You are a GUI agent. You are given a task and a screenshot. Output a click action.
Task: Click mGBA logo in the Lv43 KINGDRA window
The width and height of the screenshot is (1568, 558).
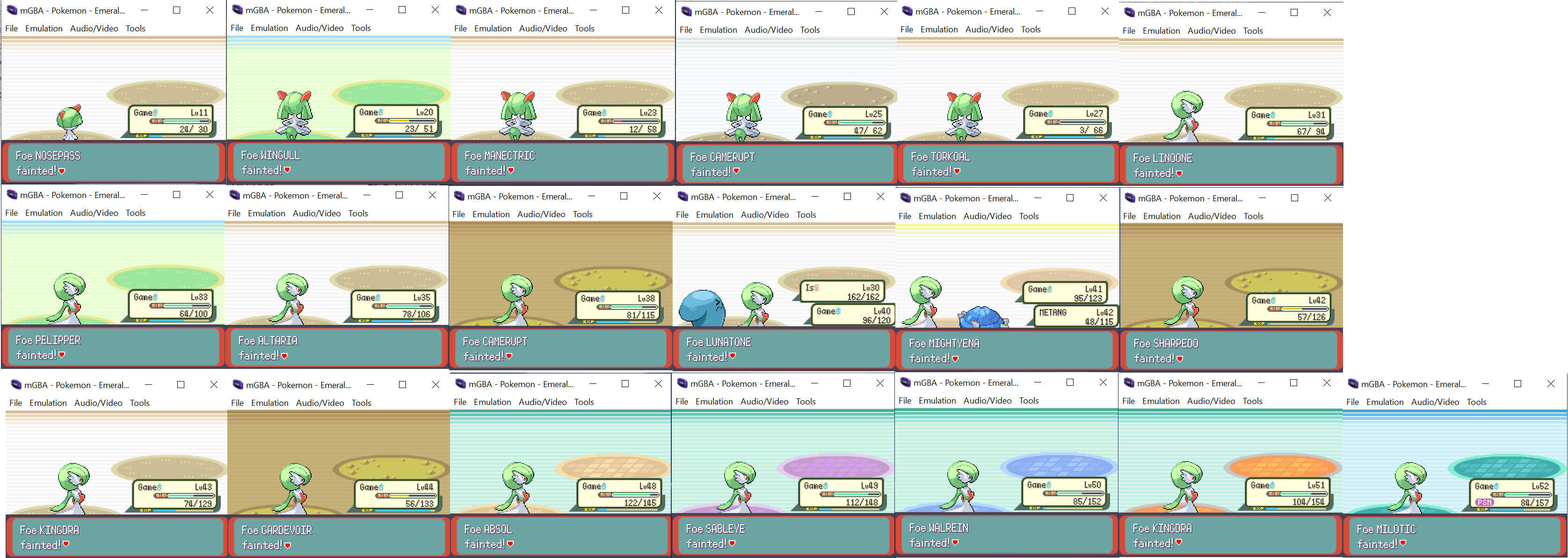(16, 385)
